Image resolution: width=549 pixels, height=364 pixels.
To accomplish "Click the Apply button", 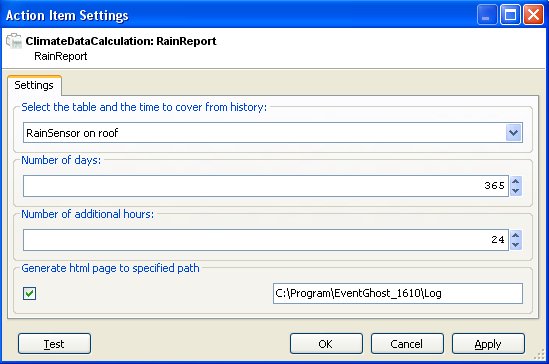I will pyautogui.click(x=488, y=344).
